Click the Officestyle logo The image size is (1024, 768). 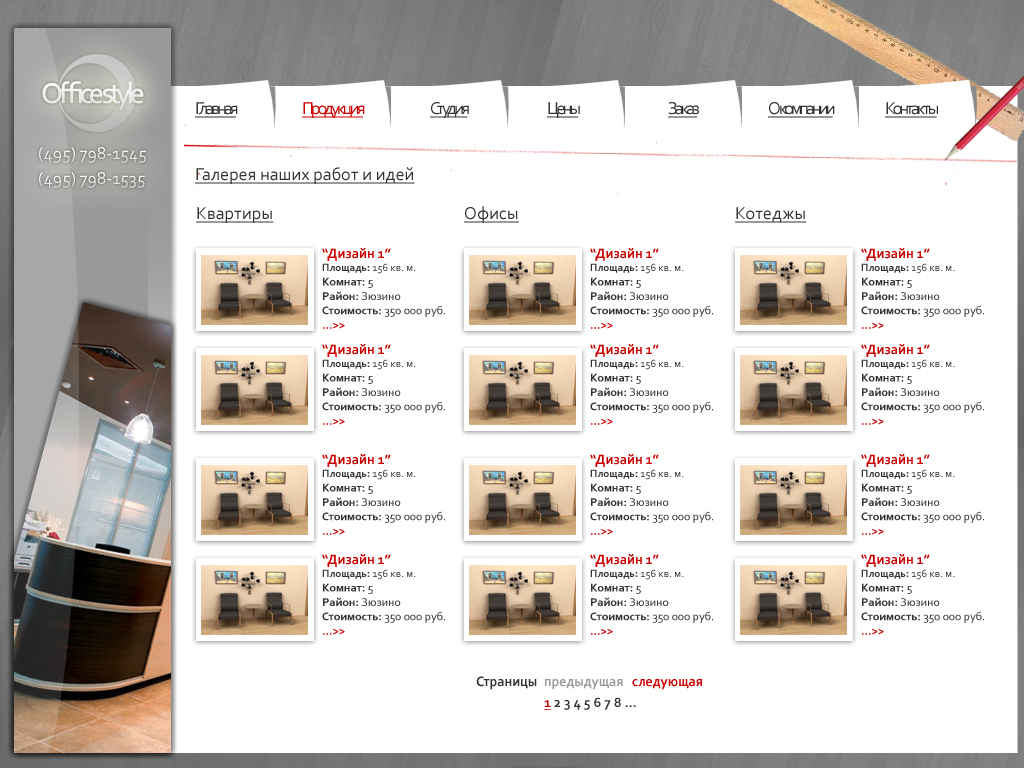(x=93, y=93)
